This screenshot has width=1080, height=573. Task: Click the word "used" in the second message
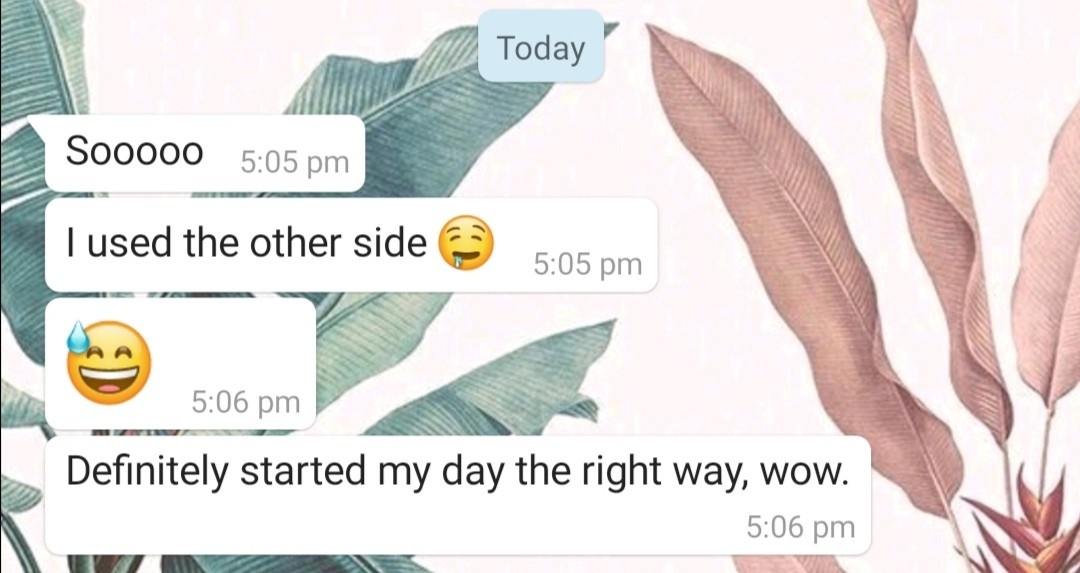click(x=131, y=243)
